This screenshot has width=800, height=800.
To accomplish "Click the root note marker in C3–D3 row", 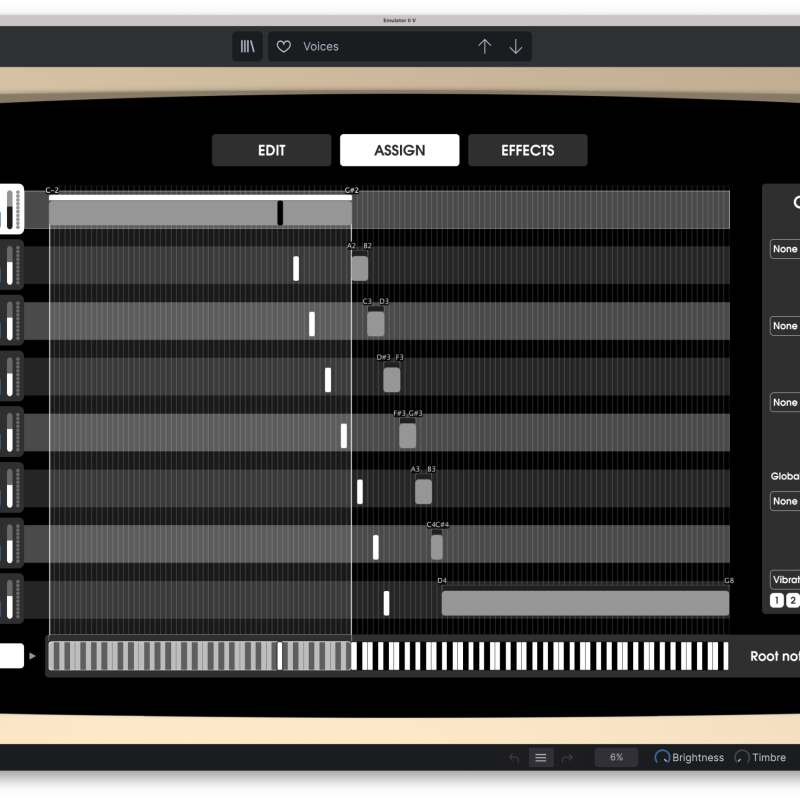I will click(312, 324).
